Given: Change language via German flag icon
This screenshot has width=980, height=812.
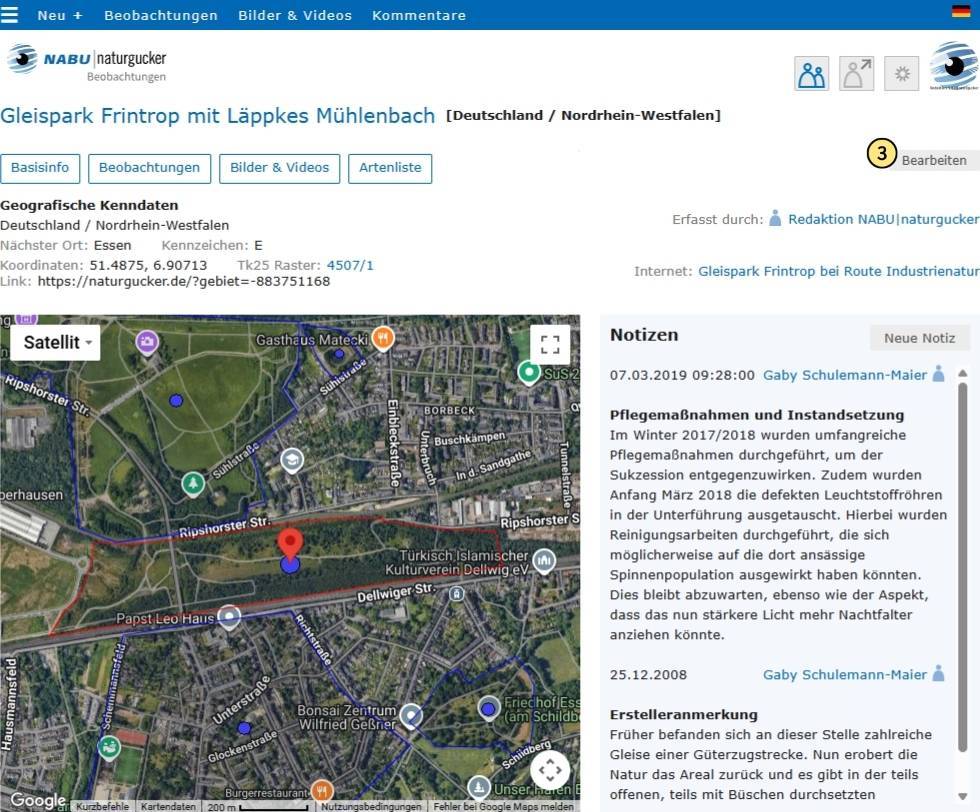Looking at the screenshot, I should point(961,11).
